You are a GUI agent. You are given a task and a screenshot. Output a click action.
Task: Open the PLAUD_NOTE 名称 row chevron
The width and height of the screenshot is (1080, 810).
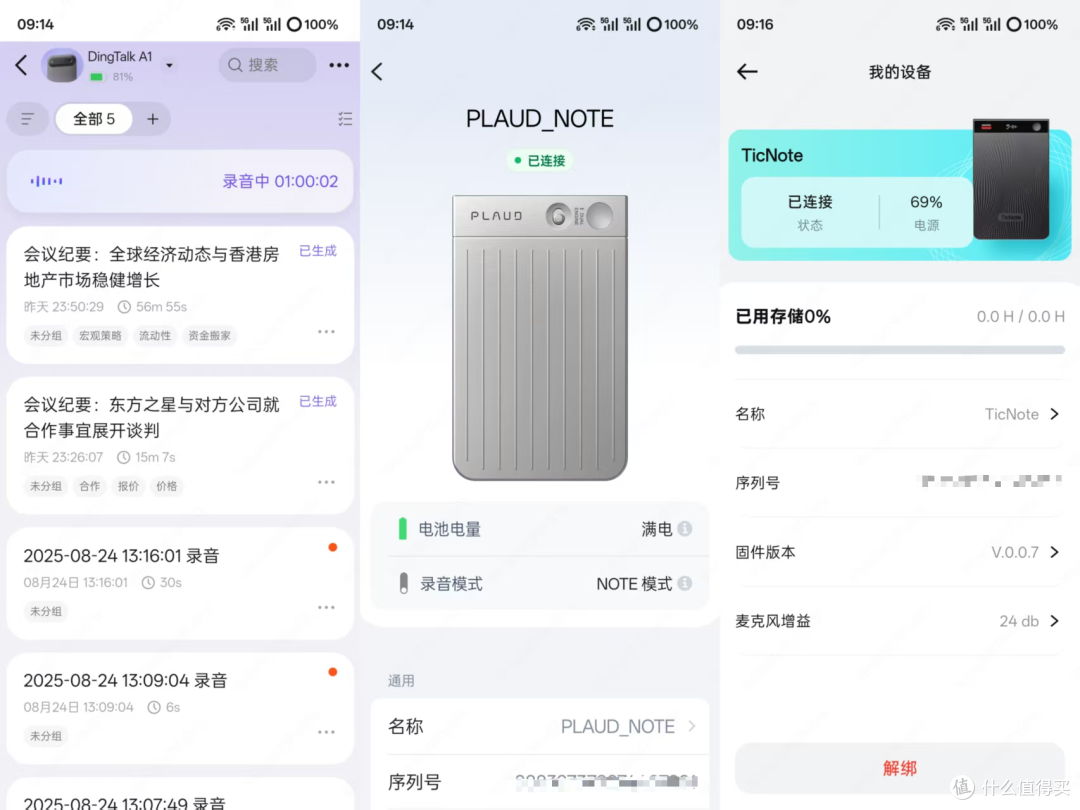[x=692, y=726]
